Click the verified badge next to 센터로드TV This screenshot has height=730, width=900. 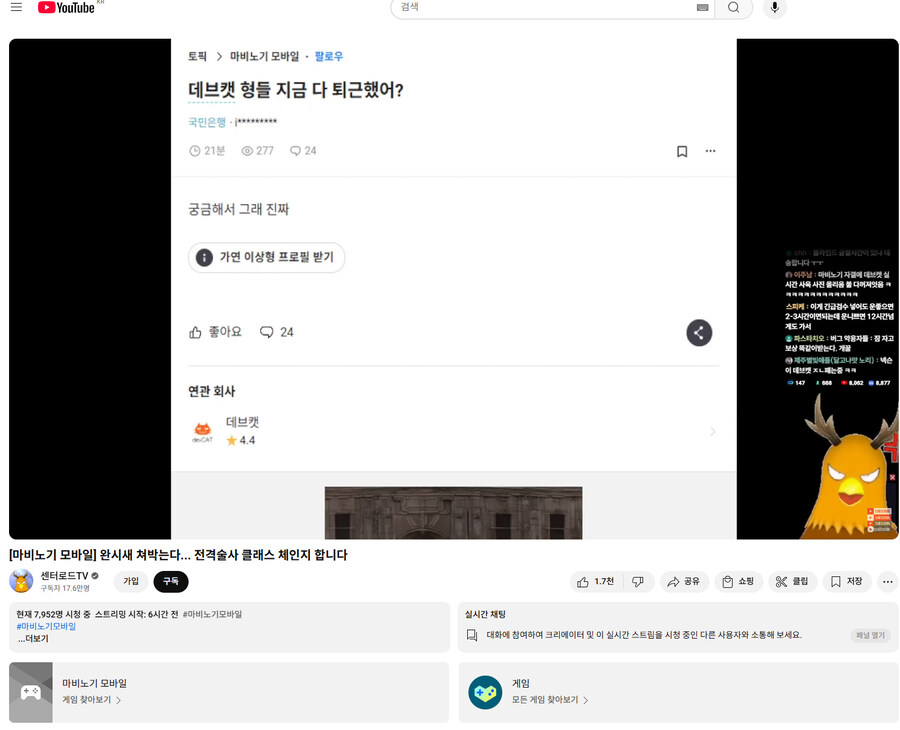coord(95,576)
